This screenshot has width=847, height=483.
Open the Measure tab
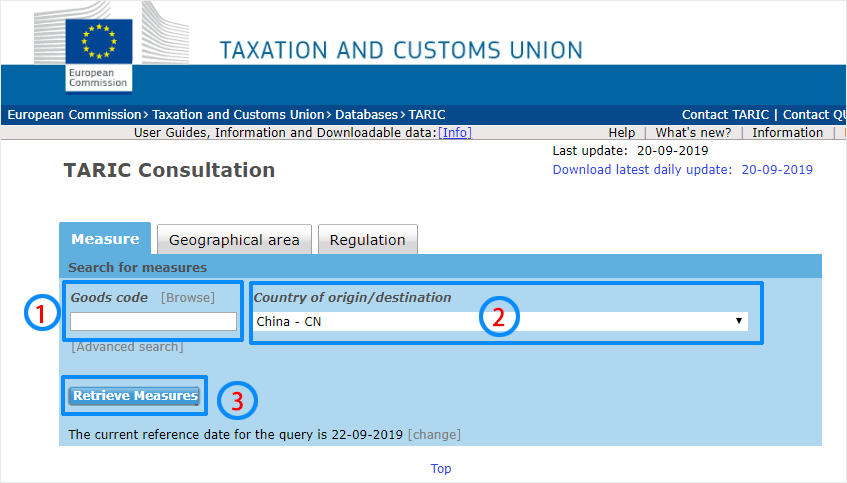click(105, 239)
